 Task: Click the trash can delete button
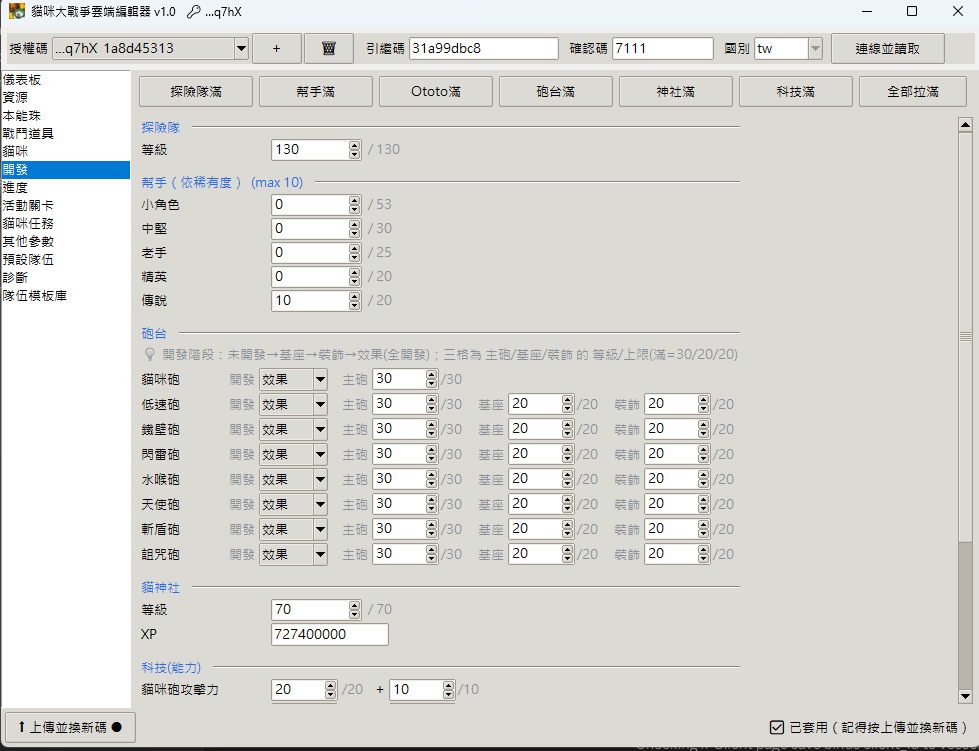click(328, 49)
